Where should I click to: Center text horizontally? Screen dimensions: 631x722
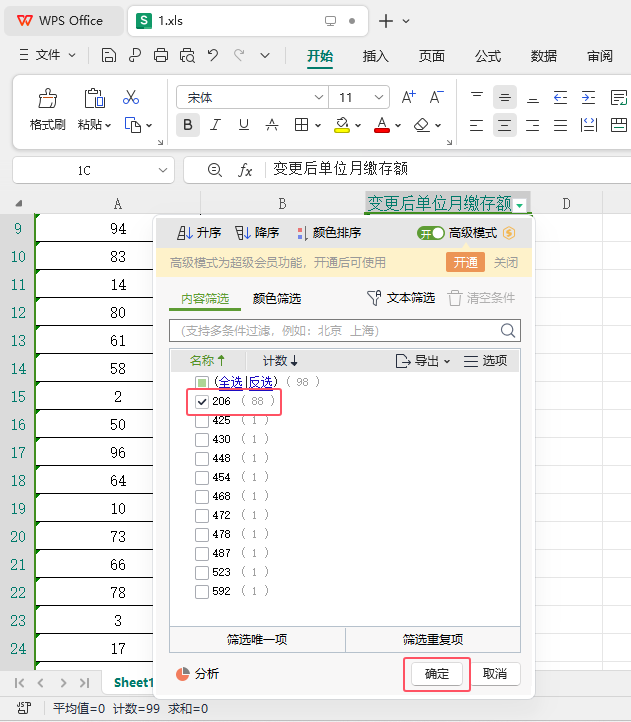coord(504,125)
